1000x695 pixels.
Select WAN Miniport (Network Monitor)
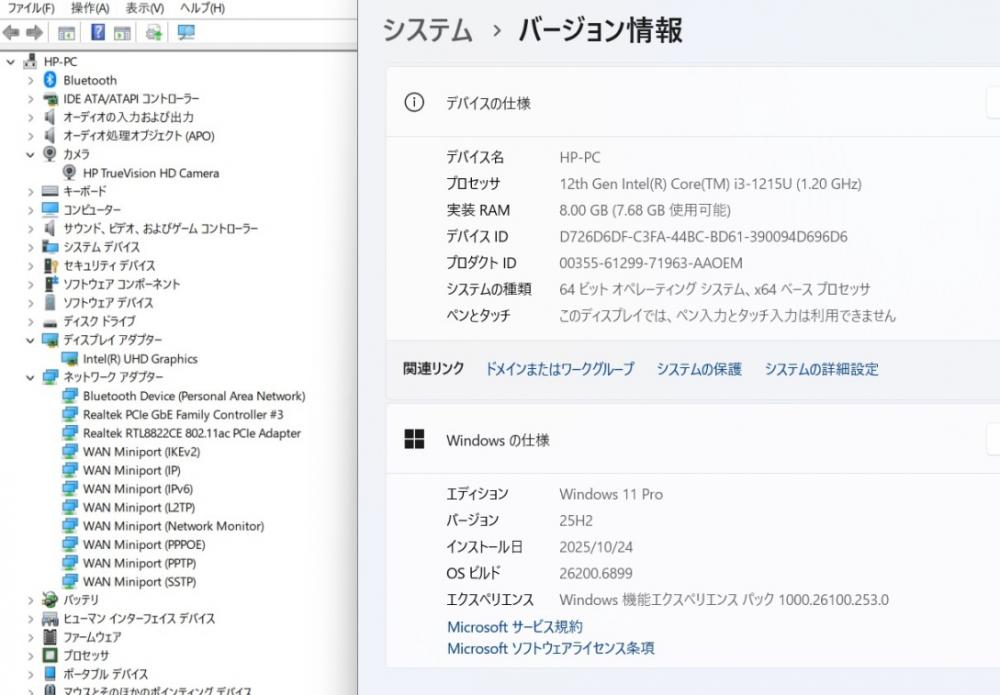[173, 526]
